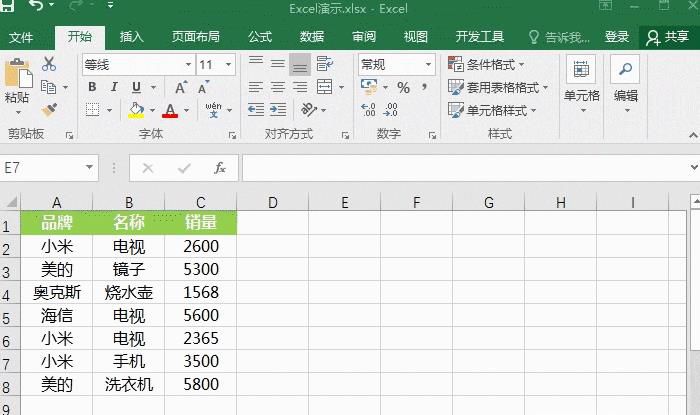The height and width of the screenshot is (415, 700).
Task: Switch to the 审阅 tab
Action: point(364,37)
